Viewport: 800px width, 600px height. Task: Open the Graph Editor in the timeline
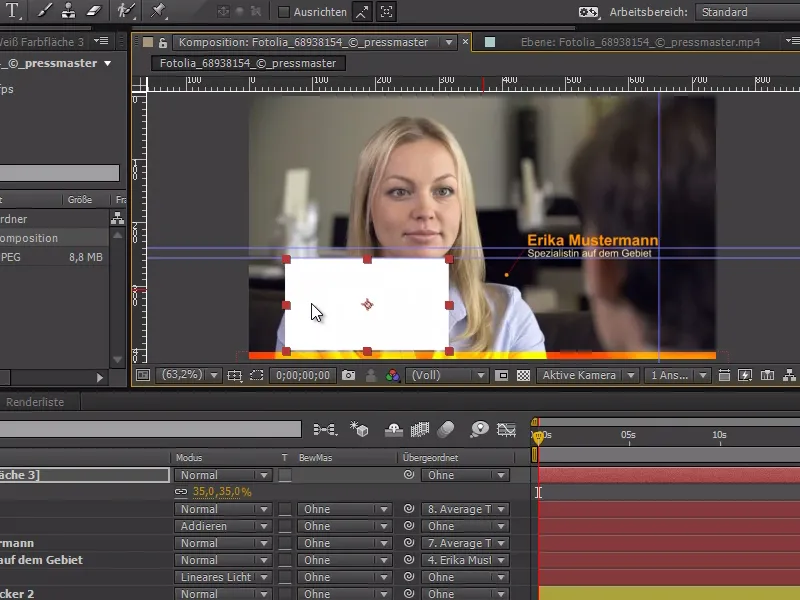click(507, 428)
